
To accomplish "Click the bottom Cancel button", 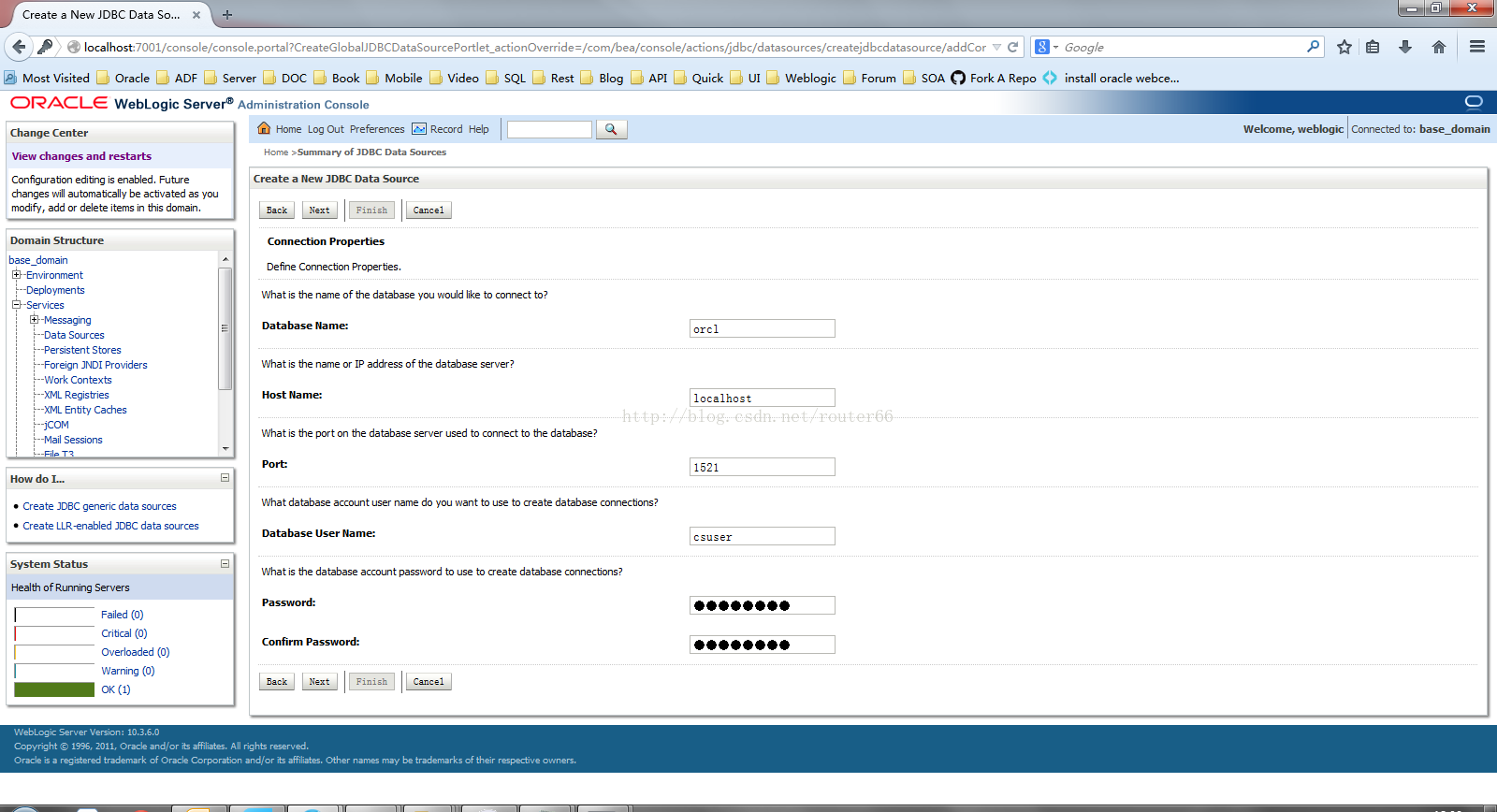I will point(429,681).
